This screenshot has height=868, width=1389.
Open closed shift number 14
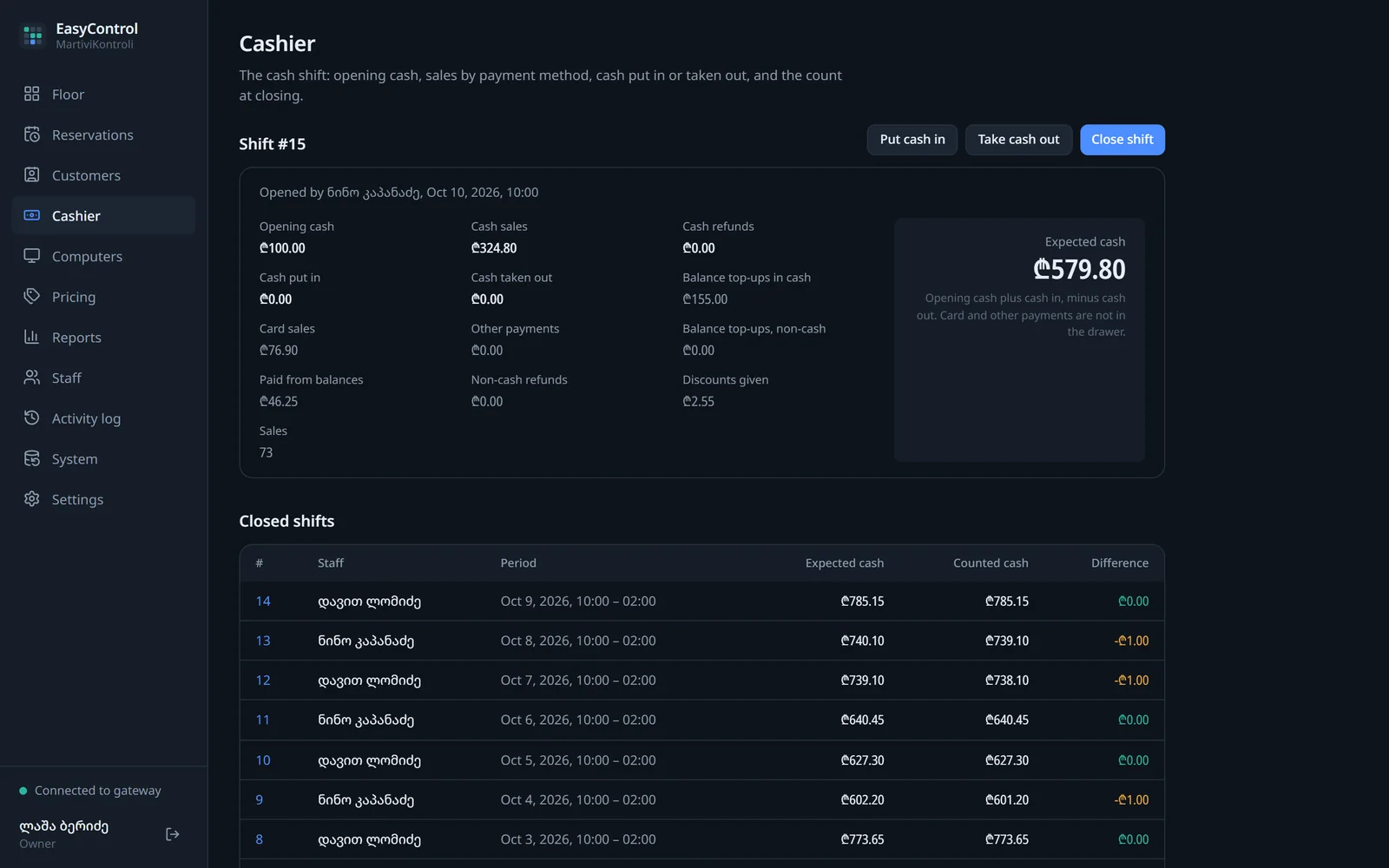tap(263, 601)
